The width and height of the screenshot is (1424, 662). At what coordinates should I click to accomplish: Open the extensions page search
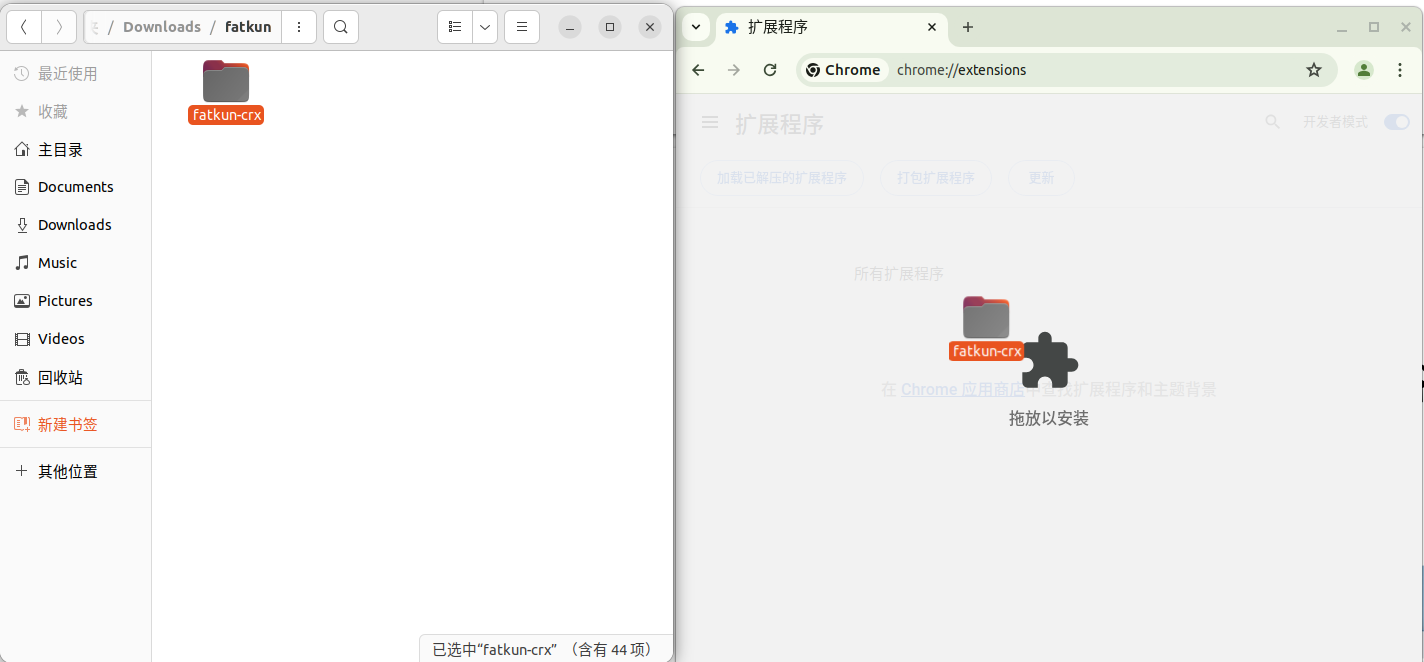[x=1272, y=121]
